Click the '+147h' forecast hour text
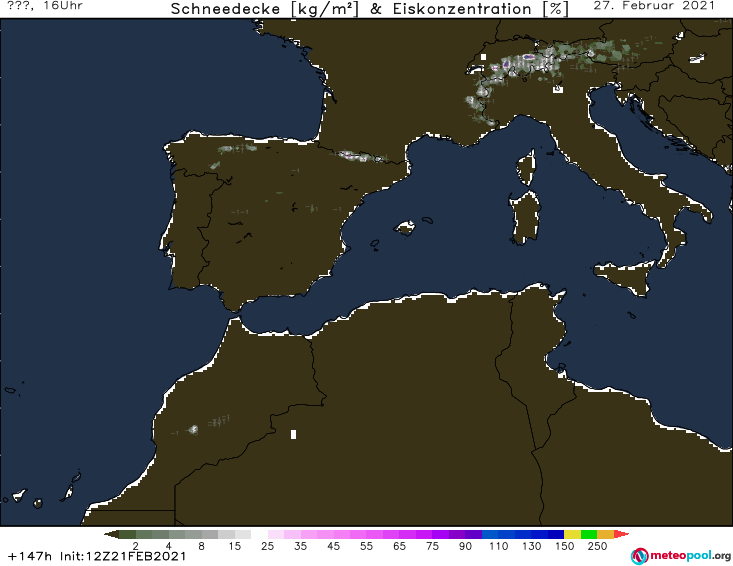This screenshot has height=566, width=733. pyautogui.click(x=30, y=556)
